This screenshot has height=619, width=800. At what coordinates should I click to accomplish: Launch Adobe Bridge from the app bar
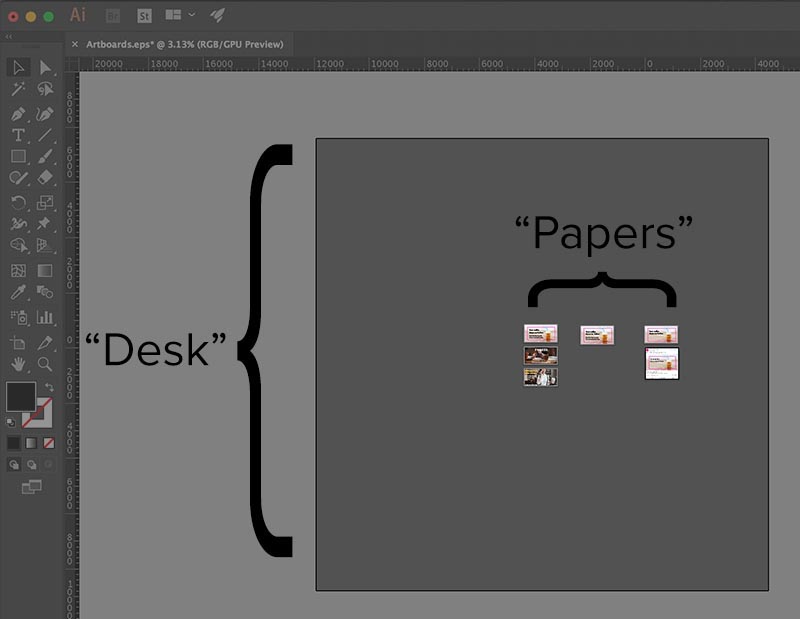112,15
